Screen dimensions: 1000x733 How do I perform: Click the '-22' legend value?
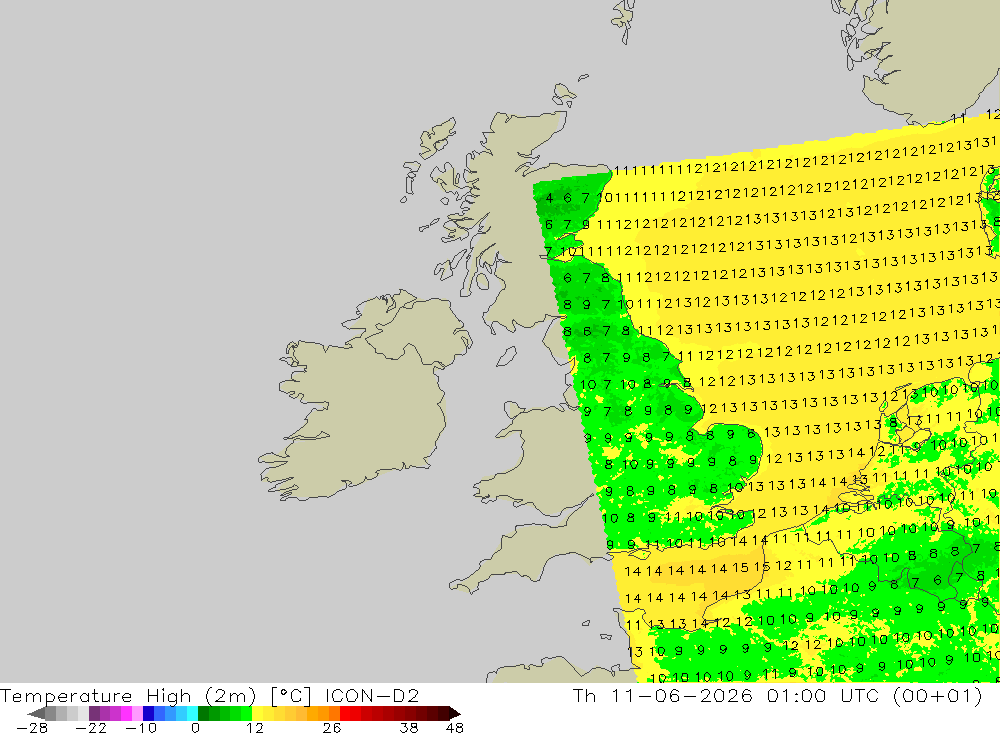tap(91, 727)
